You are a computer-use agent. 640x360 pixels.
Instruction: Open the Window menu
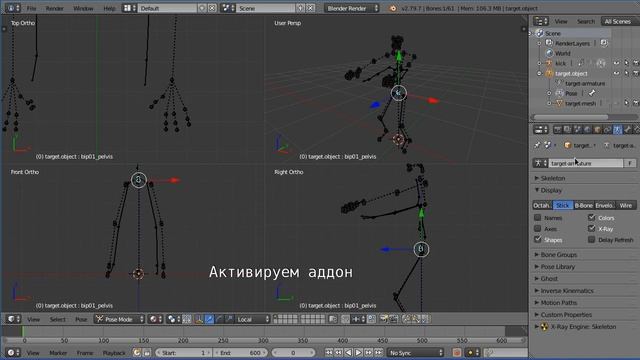click(x=83, y=8)
